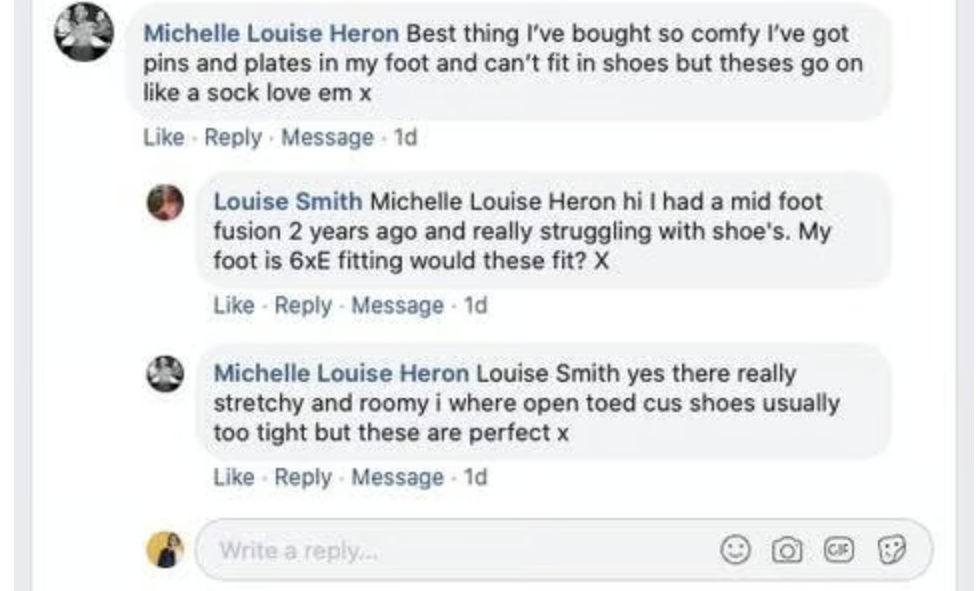Open Michelle Louise Heron's name on top comment

271,33
